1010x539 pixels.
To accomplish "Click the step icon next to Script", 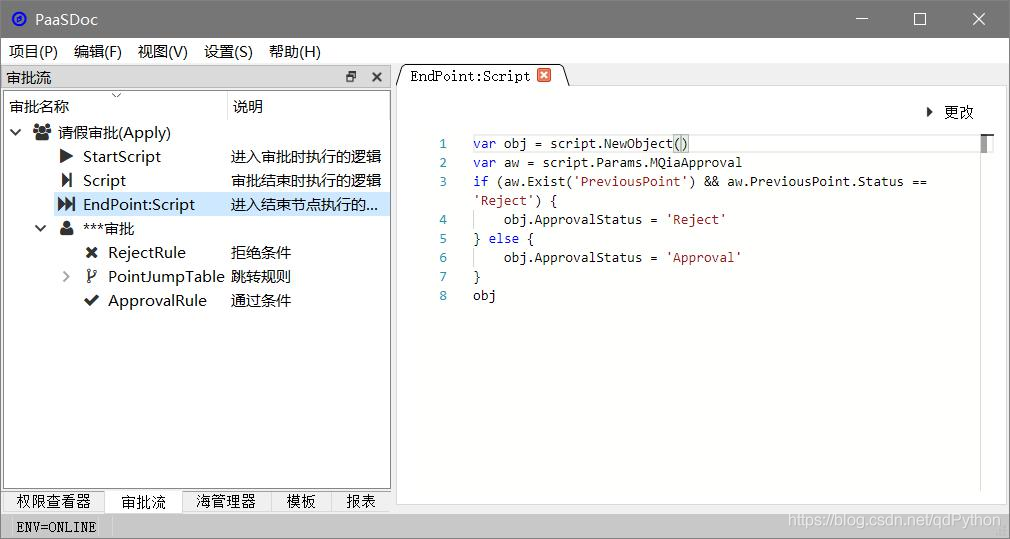I will [66, 180].
